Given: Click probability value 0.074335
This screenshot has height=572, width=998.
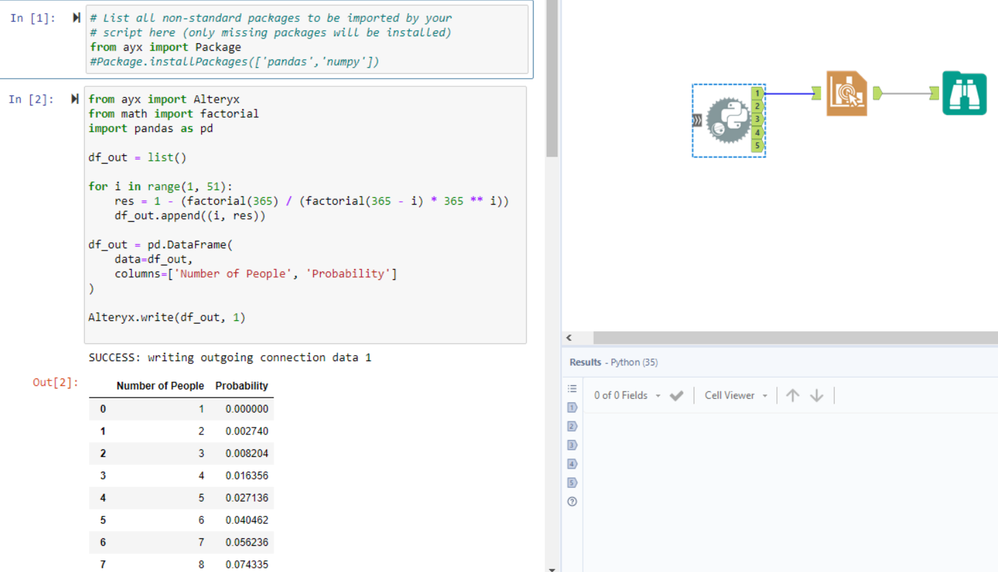Looking at the screenshot, I should click(x=246, y=564).
